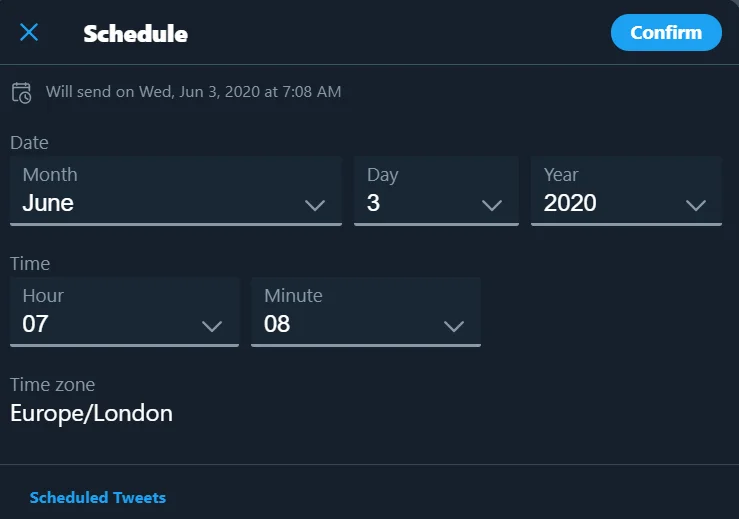Click the Month field's chevron arrow
This screenshot has width=739, height=519.
click(315, 205)
